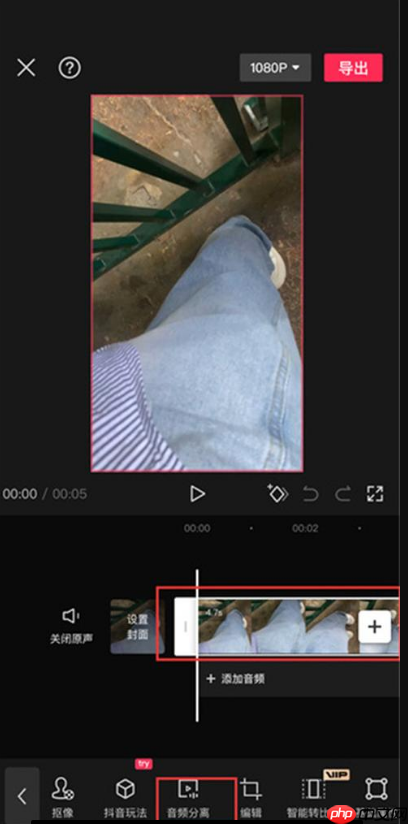The width and height of the screenshot is (408, 824).
Task: Choose the 音频分离 audio separation tool
Action: (x=188, y=797)
